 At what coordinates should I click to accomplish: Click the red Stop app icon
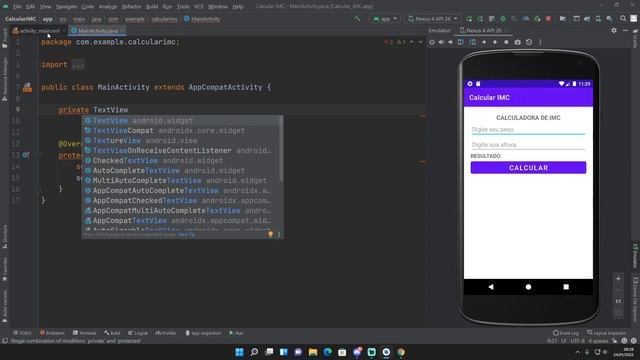click(549, 19)
